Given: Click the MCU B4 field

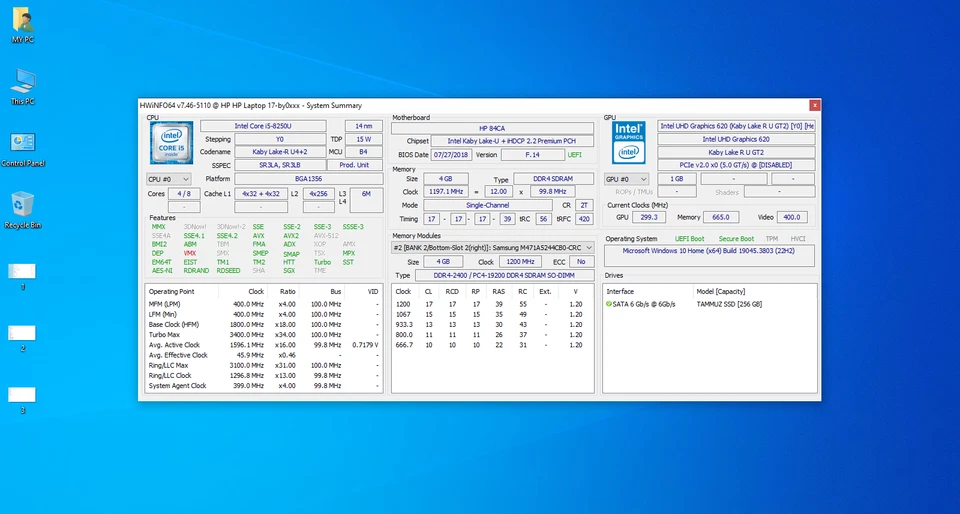Looking at the screenshot, I should point(364,152).
